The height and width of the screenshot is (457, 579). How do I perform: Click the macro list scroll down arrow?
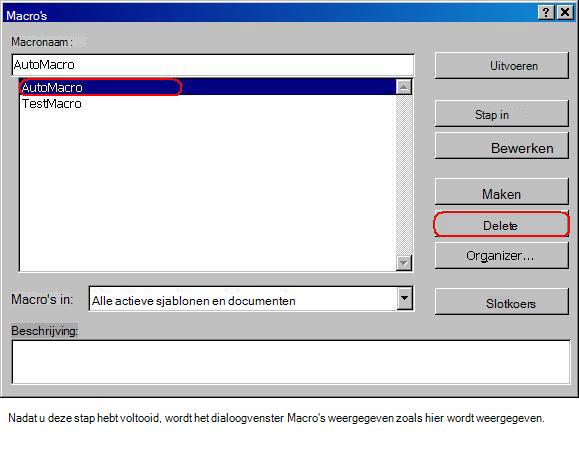404,262
